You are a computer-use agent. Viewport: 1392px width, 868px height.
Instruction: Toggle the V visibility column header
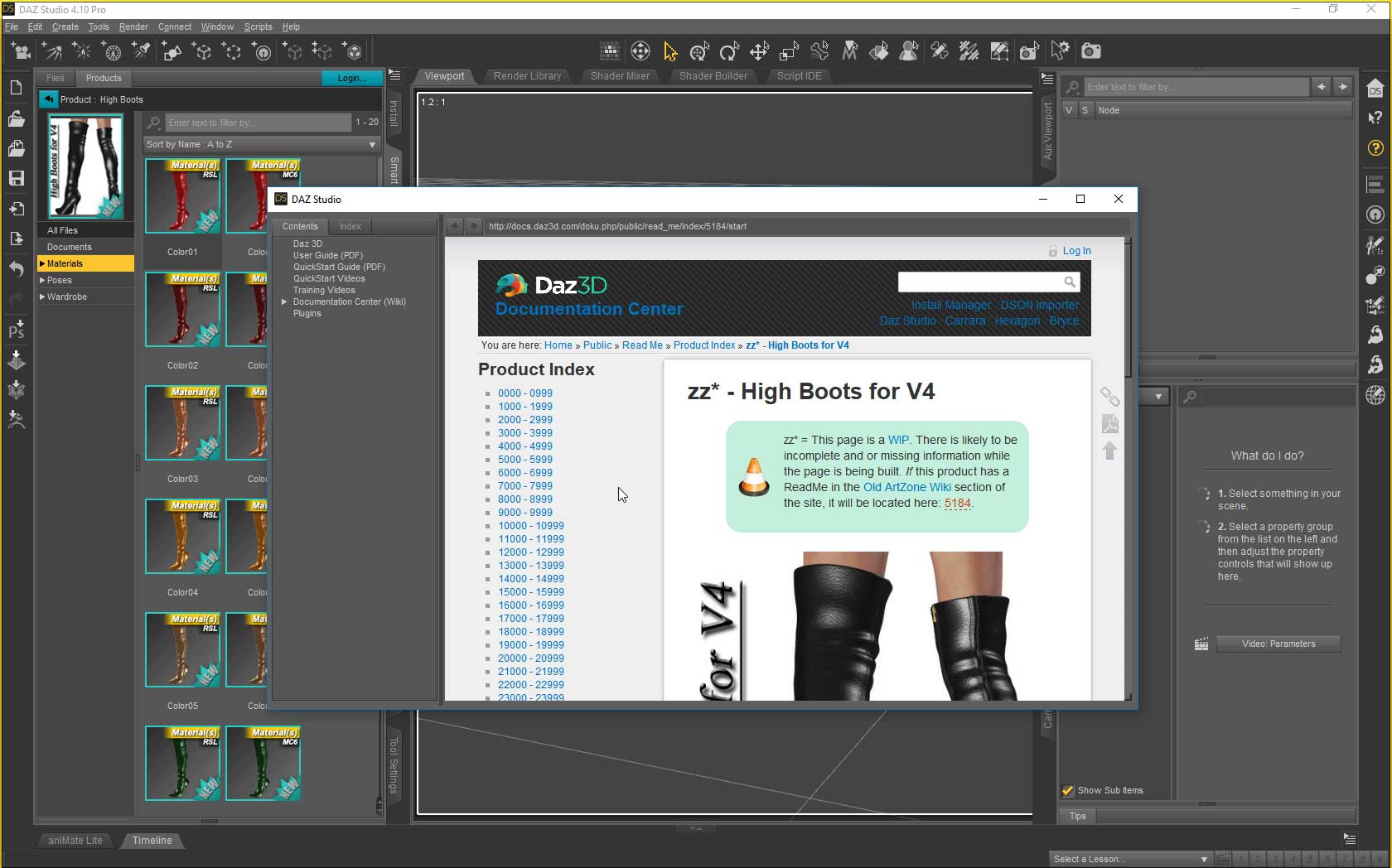1069,110
